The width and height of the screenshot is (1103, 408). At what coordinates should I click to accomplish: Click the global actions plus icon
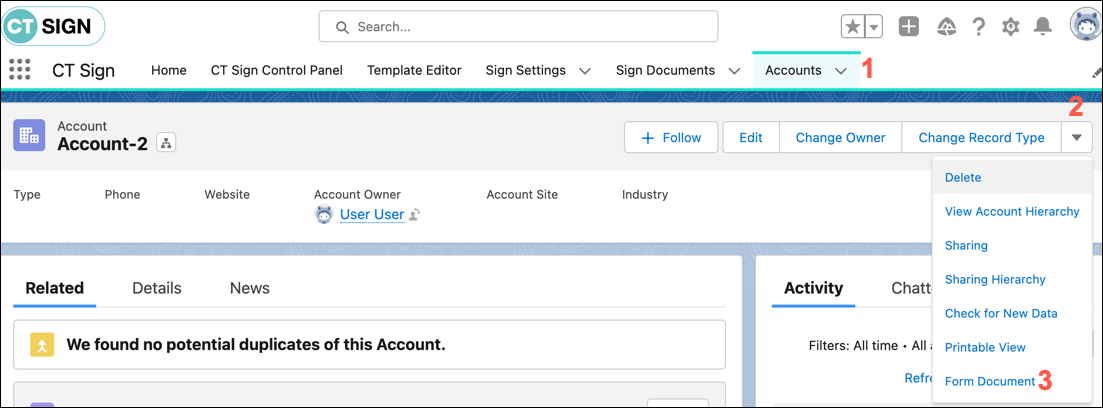pos(909,27)
